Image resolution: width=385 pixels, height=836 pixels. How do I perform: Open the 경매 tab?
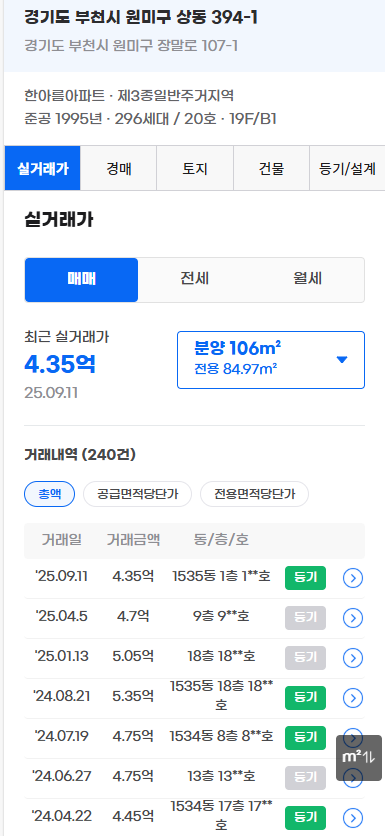[x=118, y=168]
